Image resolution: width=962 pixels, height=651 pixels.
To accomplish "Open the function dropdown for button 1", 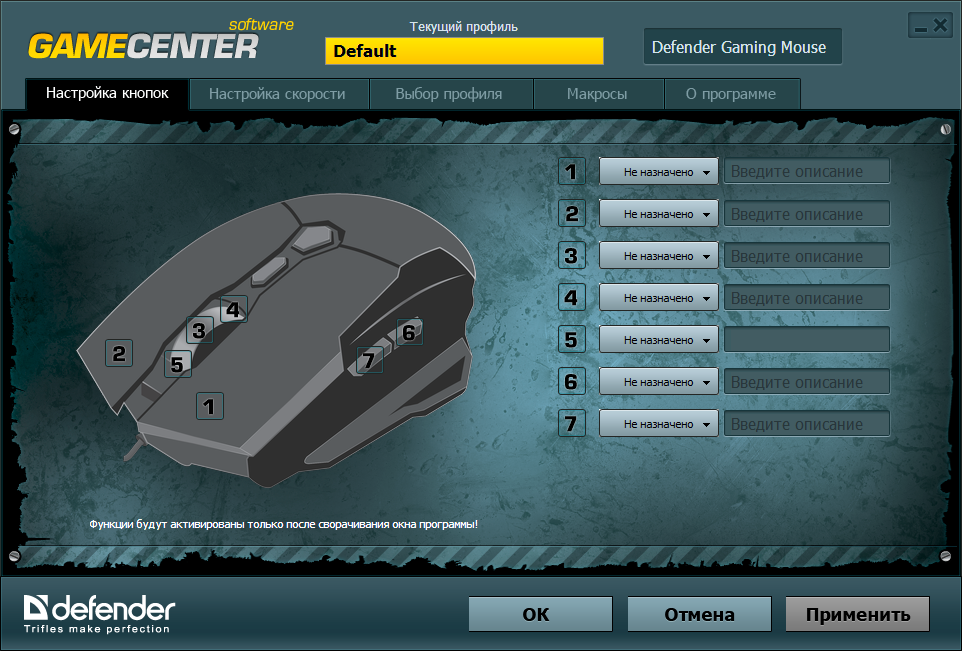I will pyautogui.click(x=658, y=172).
